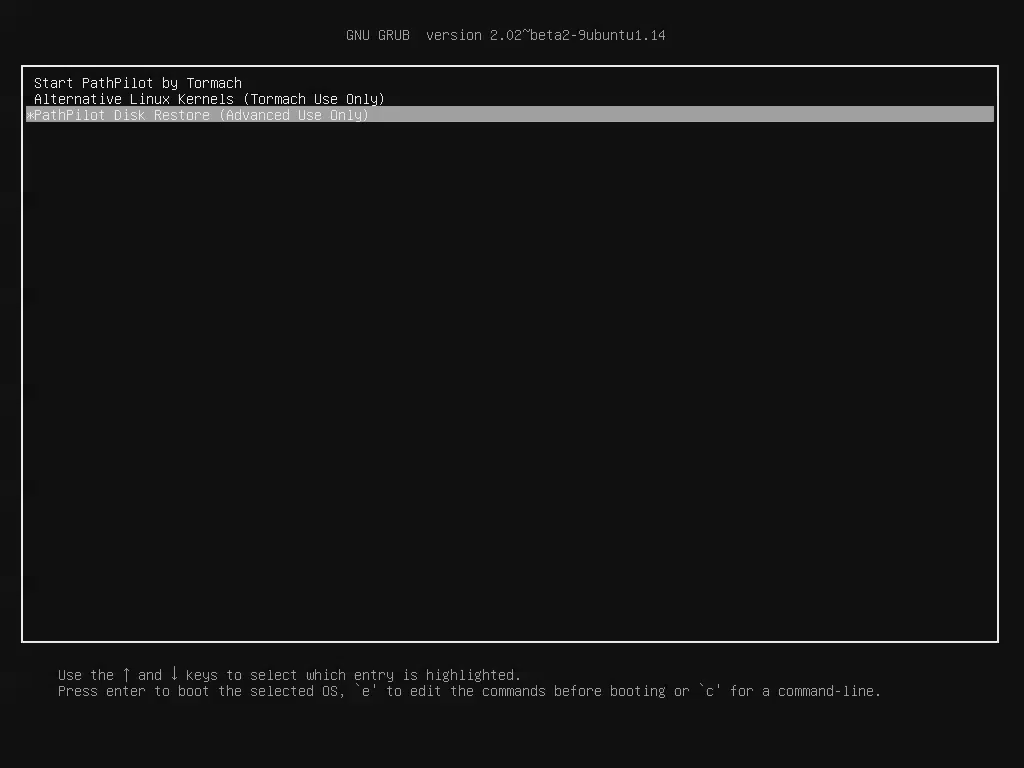Viewport: 1024px width, 768px height.
Task: Select the Start PathPilot by Tormach entry
Action: 136,83
